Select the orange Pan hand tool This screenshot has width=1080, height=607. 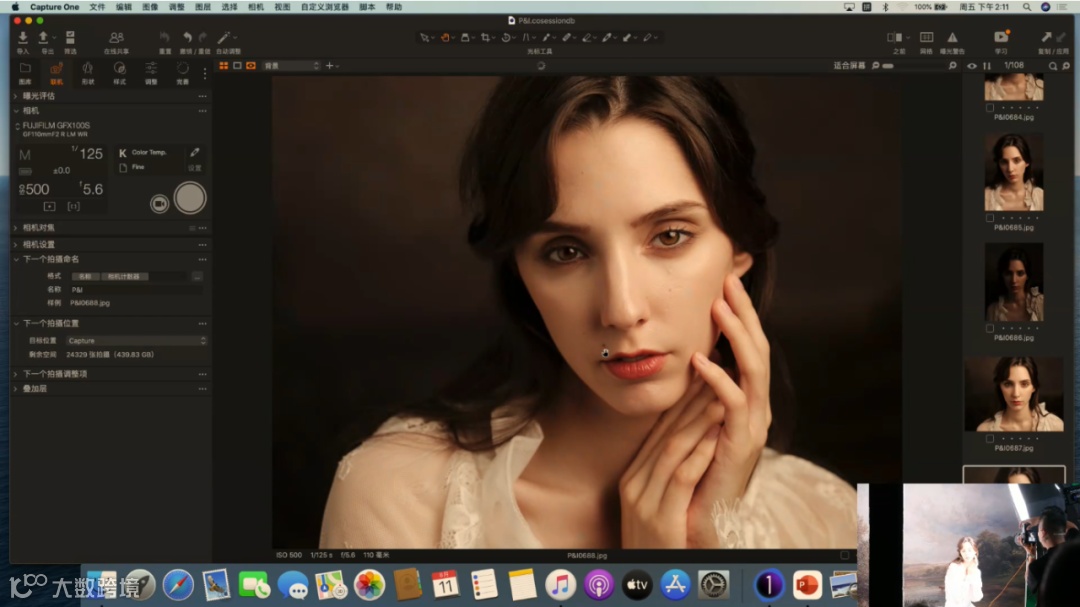(x=445, y=38)
